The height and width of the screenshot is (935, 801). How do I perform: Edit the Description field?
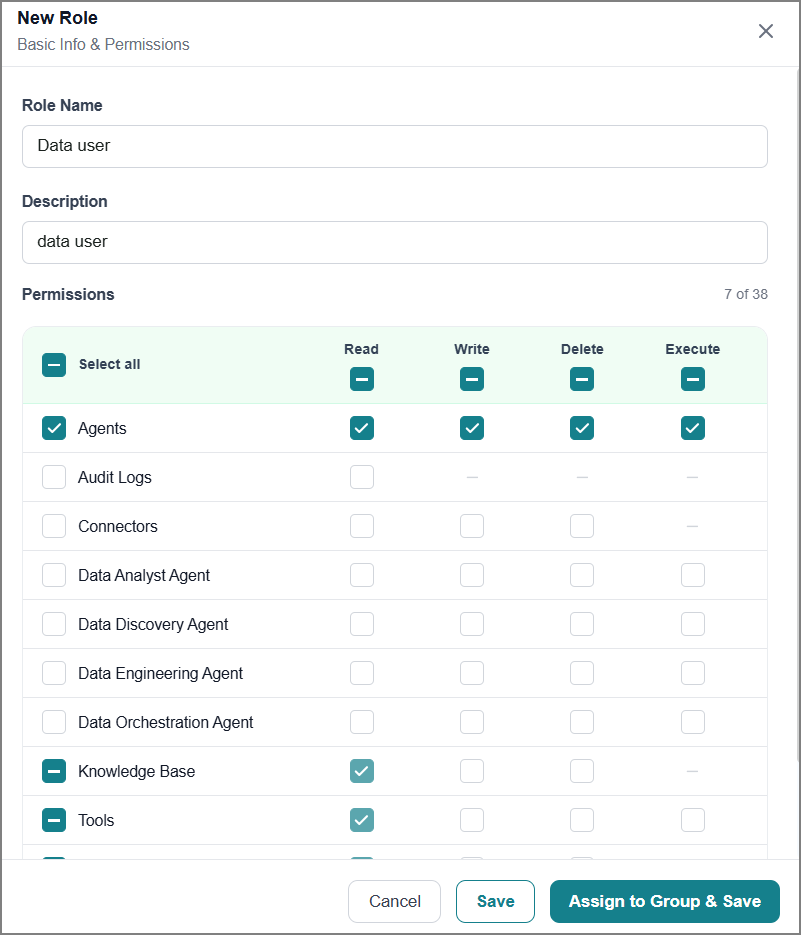pyautogui.click(x=395, y=242)
